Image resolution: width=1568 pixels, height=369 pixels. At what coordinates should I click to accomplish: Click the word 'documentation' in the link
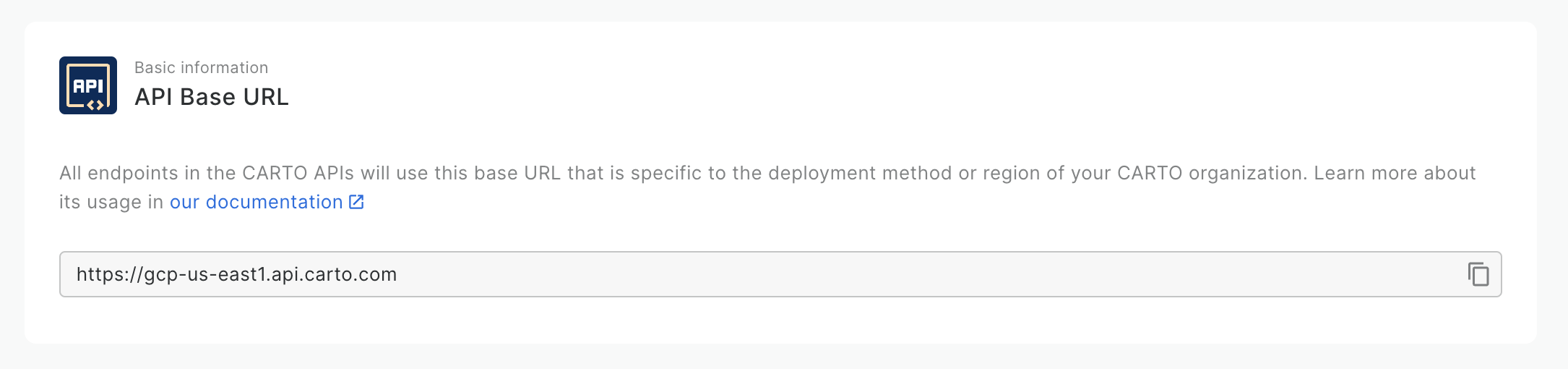tap(275, 202)
